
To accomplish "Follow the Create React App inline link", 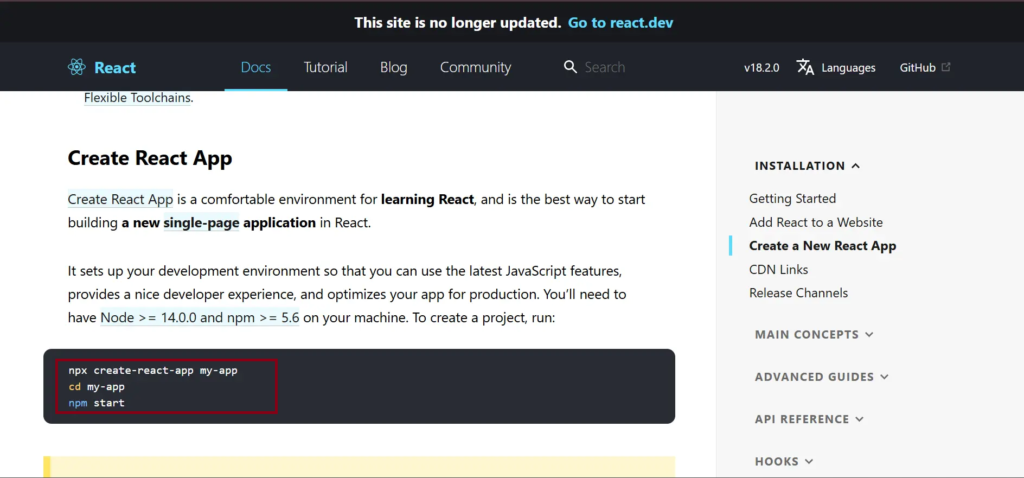I will pyautogui.click(x=120, y=199).
